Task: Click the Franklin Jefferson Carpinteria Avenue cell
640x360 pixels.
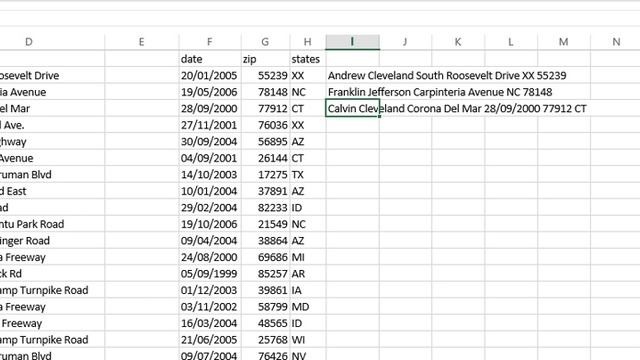Action: (x=353, y=92)
